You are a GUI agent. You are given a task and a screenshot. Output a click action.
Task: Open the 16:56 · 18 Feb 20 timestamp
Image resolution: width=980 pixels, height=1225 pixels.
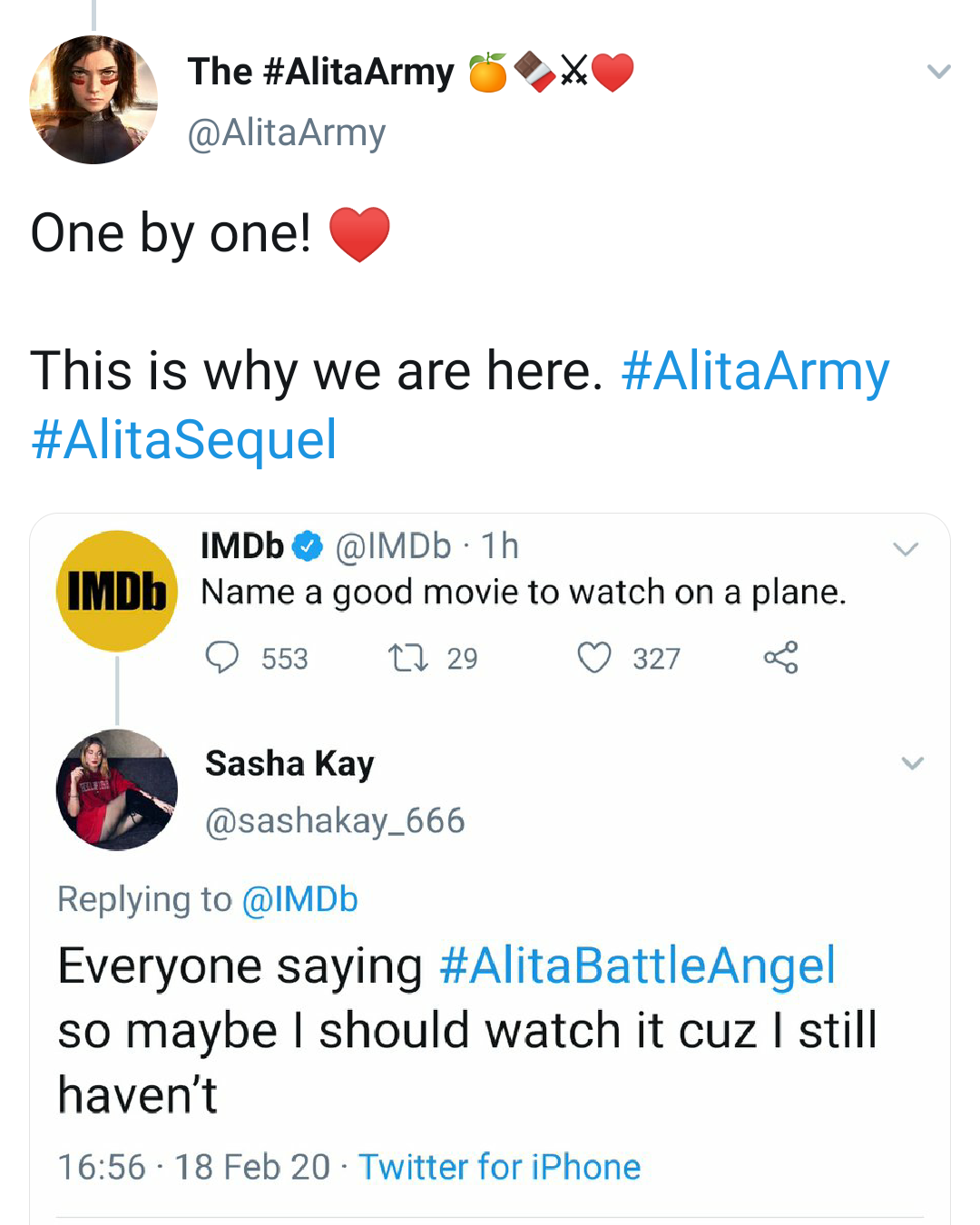pyautogui.click(x=193, y=1167)
